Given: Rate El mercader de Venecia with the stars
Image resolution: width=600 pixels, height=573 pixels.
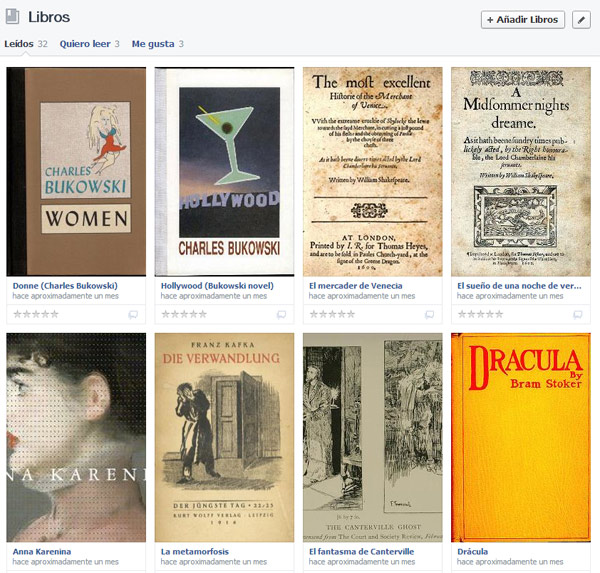Looking at the screenshot, I should point(332,314).
